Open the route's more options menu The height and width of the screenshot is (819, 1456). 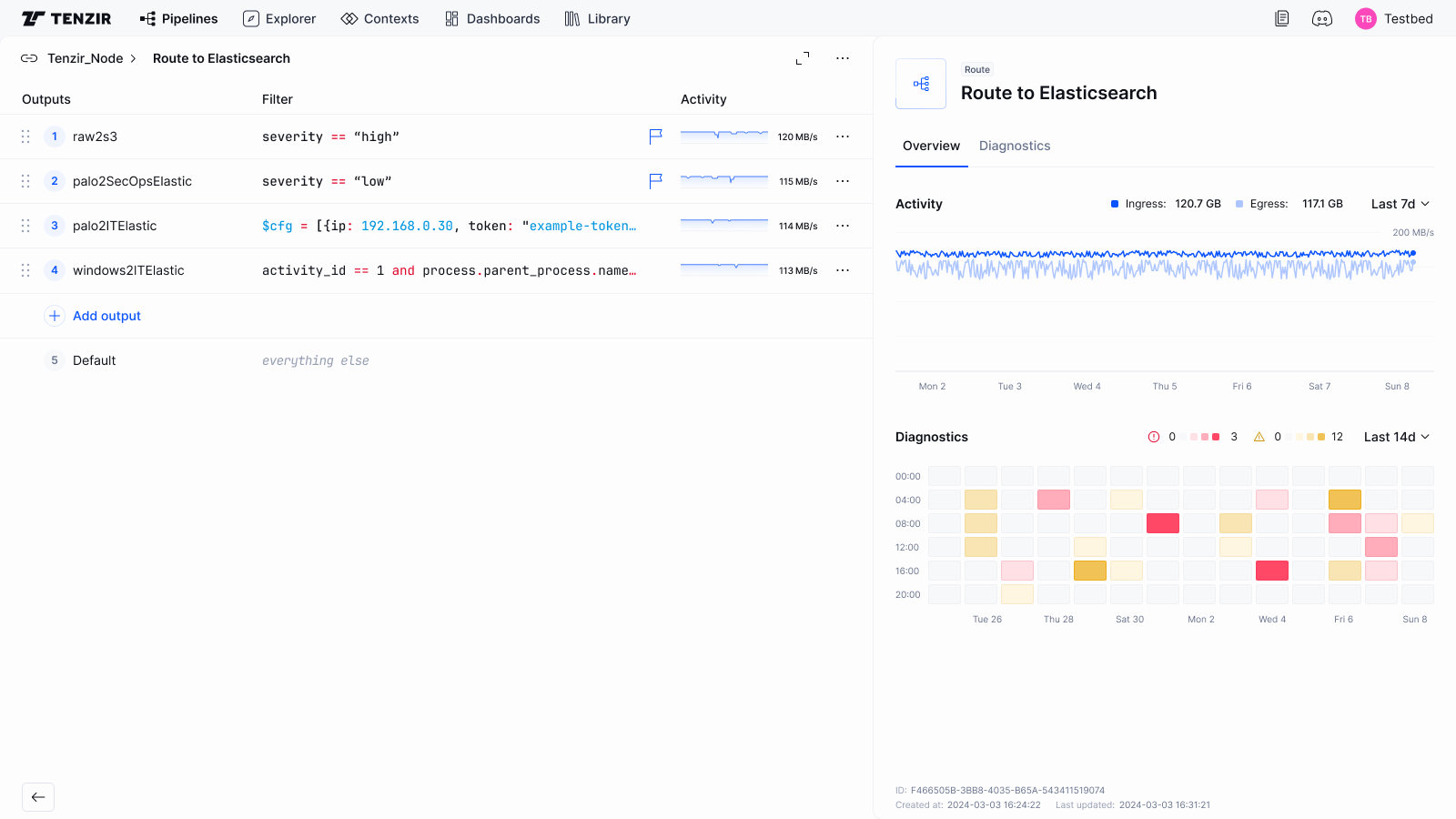click(x=843, y=58)
